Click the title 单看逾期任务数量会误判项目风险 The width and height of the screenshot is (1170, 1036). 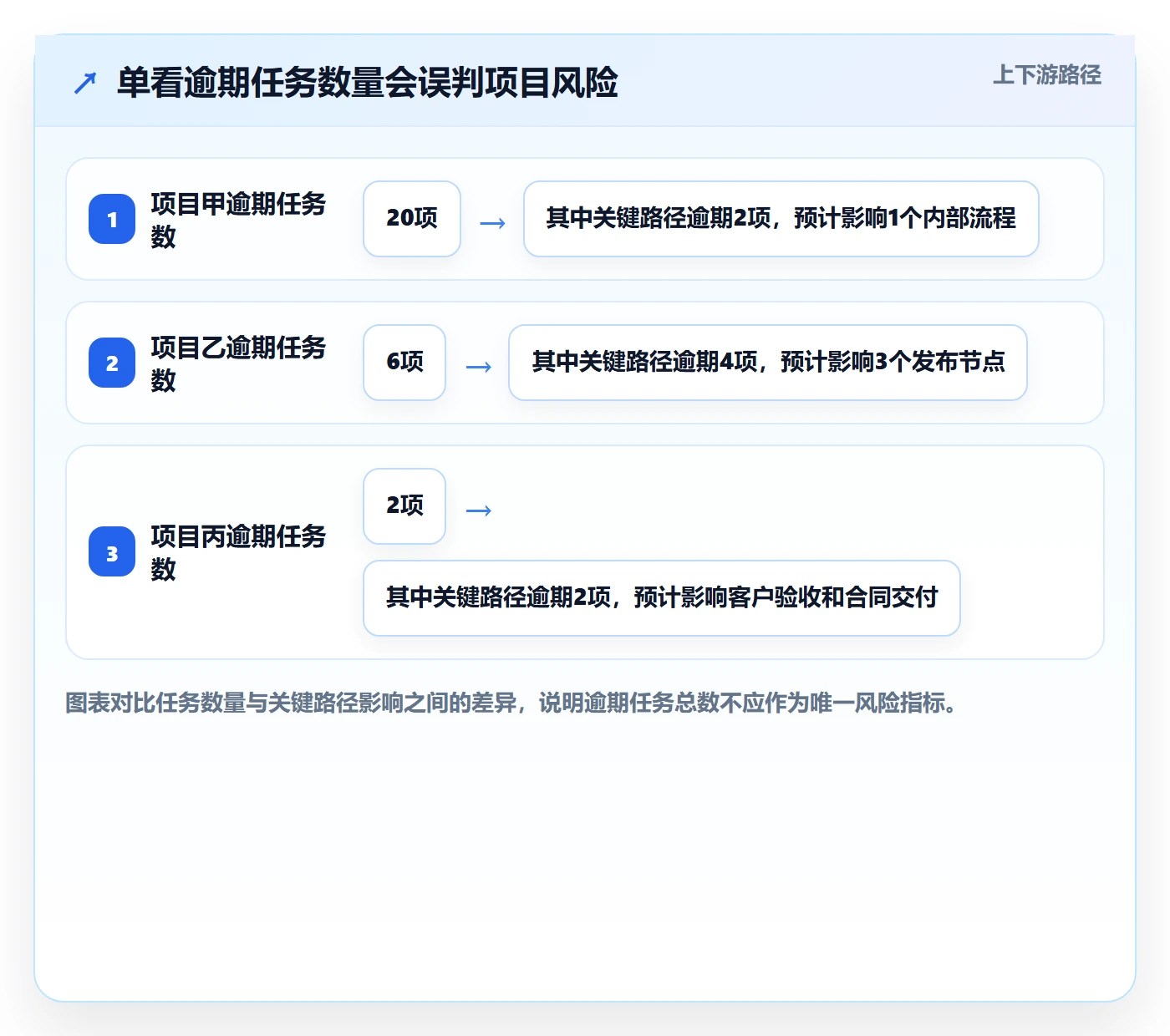(368, 83)
